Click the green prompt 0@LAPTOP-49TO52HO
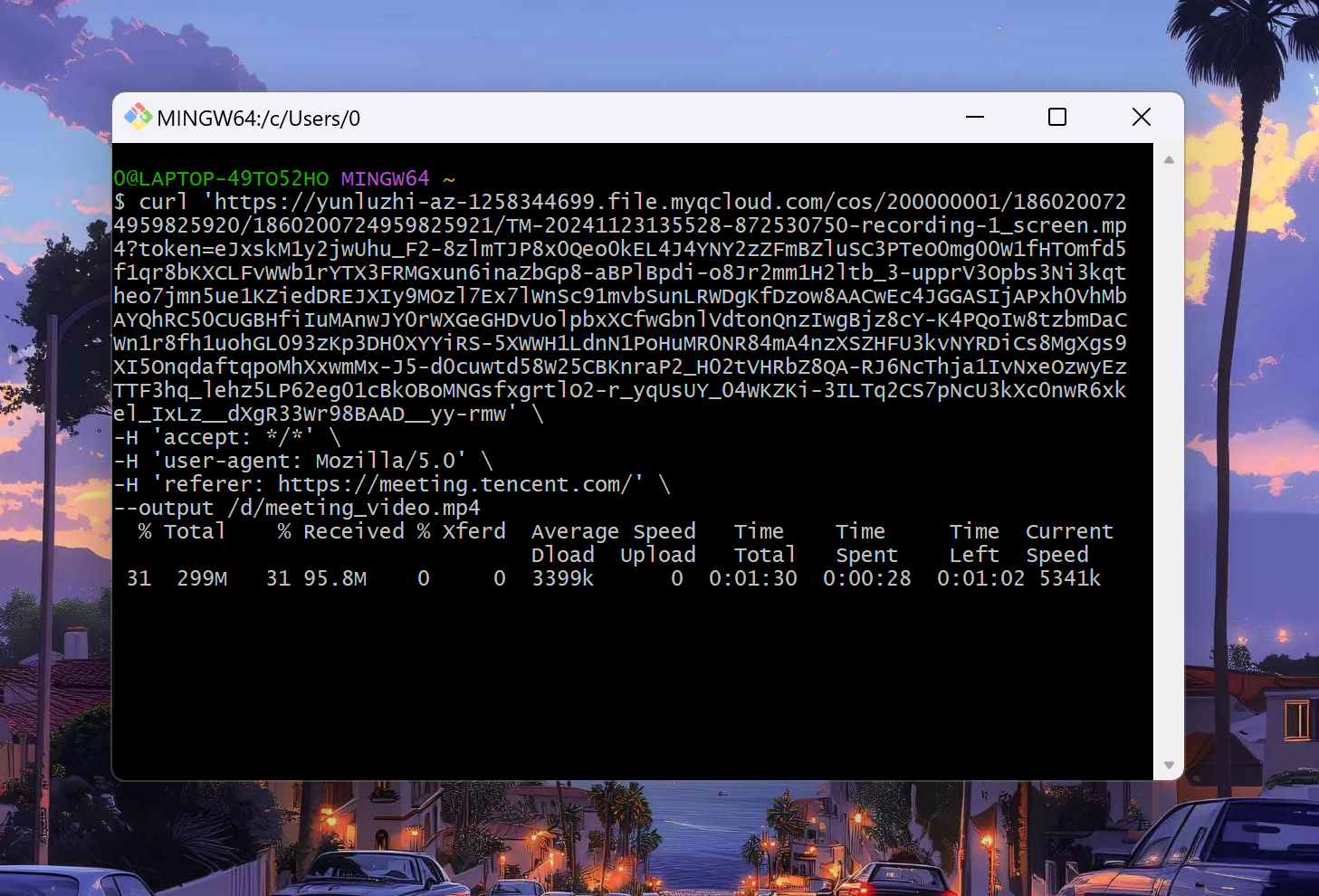The image size is (1319, 896). coord(220,178)
